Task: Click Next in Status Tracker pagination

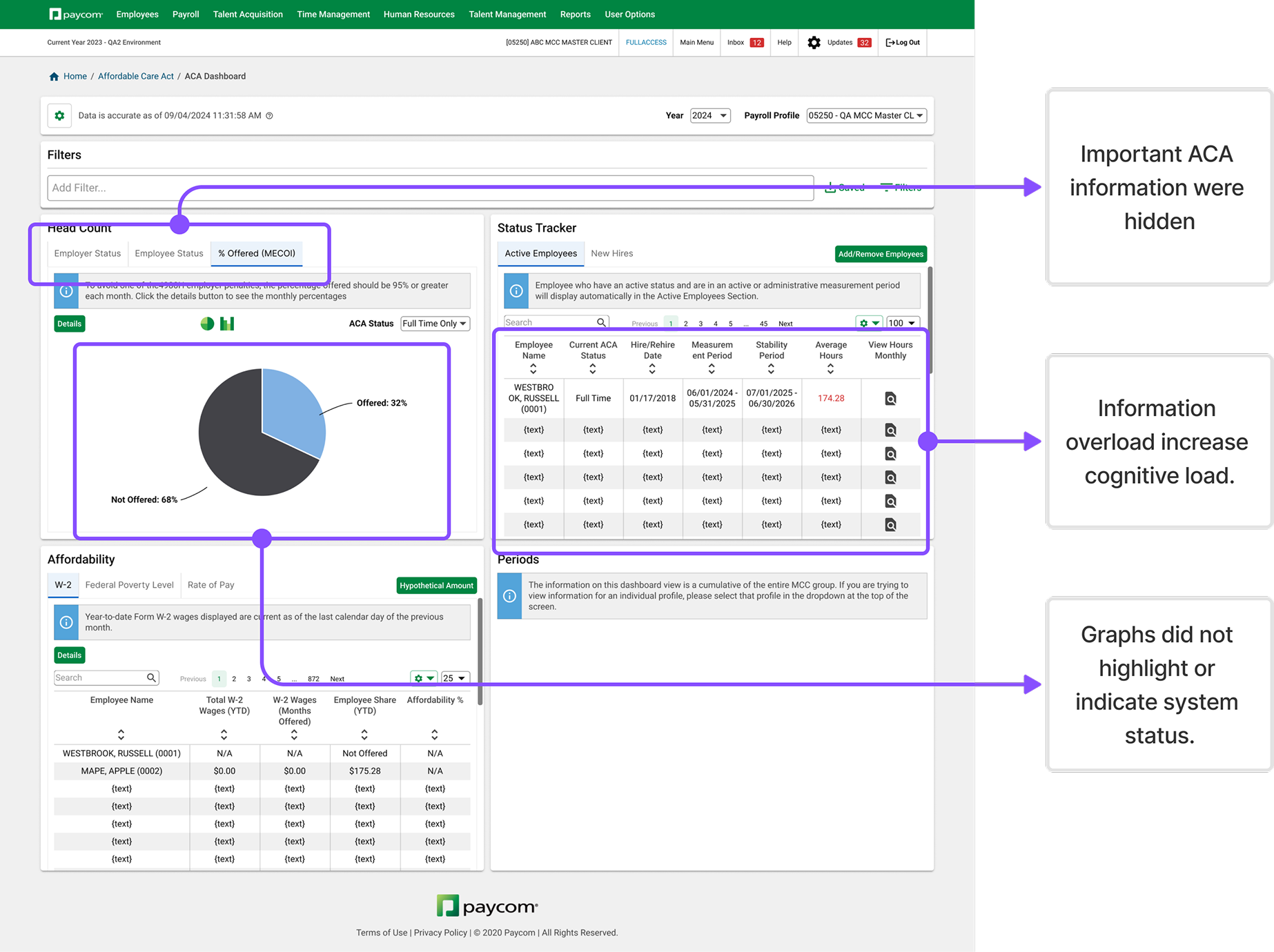Action: pos(785,324)
